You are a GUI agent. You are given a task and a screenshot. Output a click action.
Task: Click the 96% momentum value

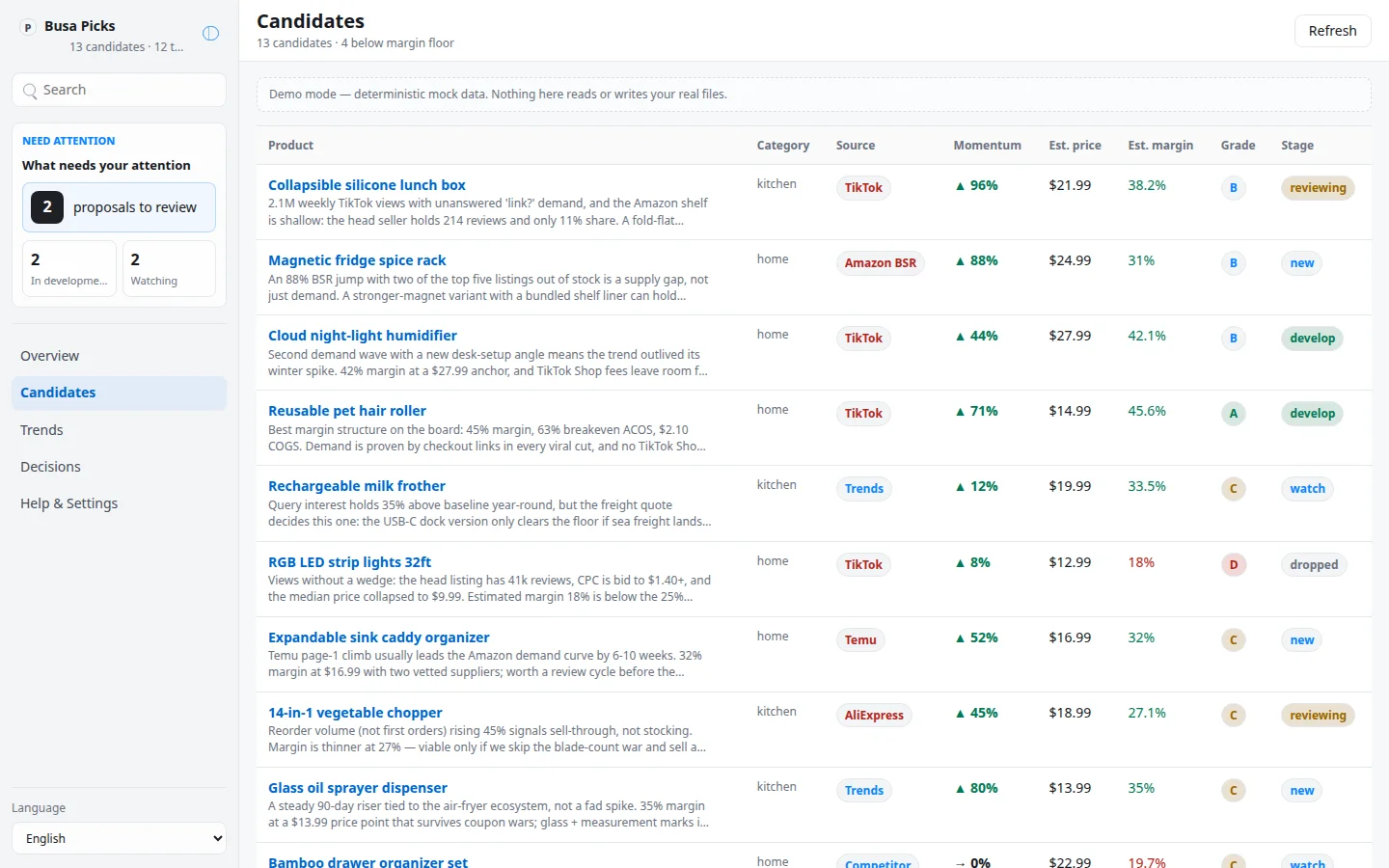(976, 185)
